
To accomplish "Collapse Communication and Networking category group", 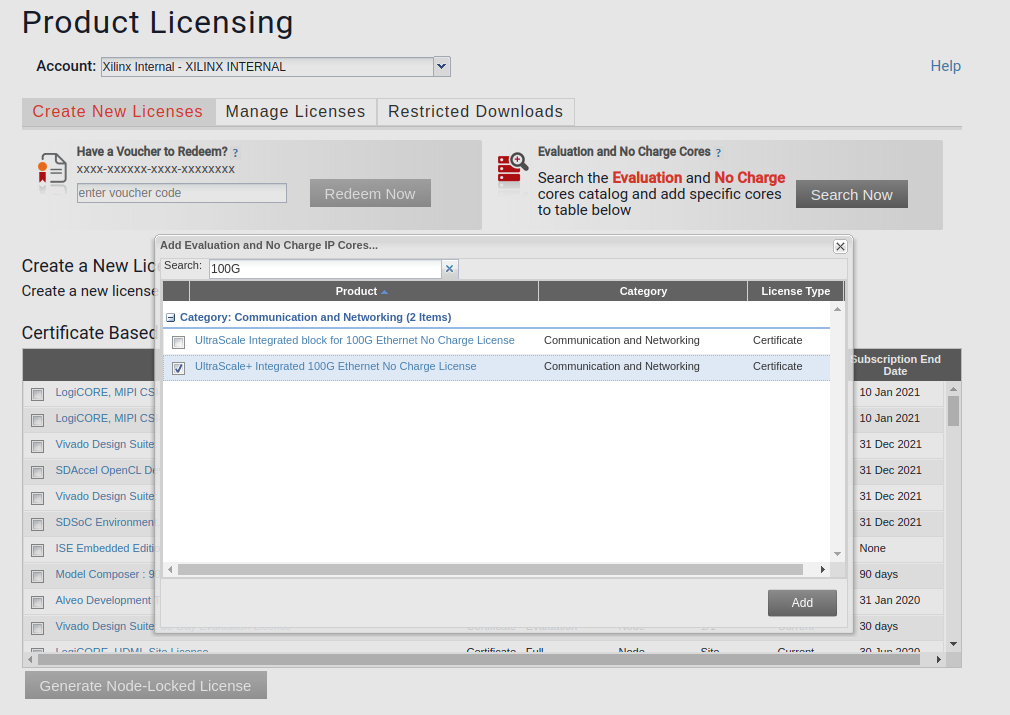I will coord(171,318).
